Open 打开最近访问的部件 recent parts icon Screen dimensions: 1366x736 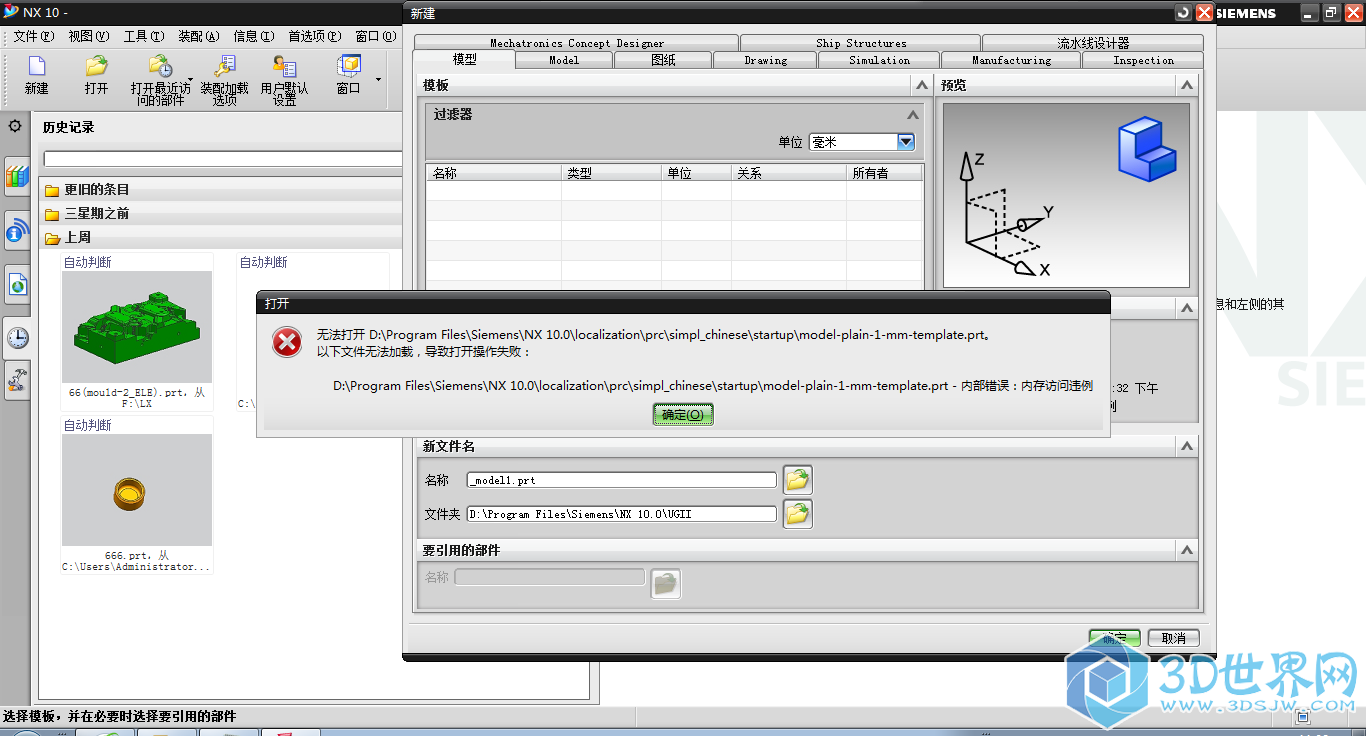point(160,80)
